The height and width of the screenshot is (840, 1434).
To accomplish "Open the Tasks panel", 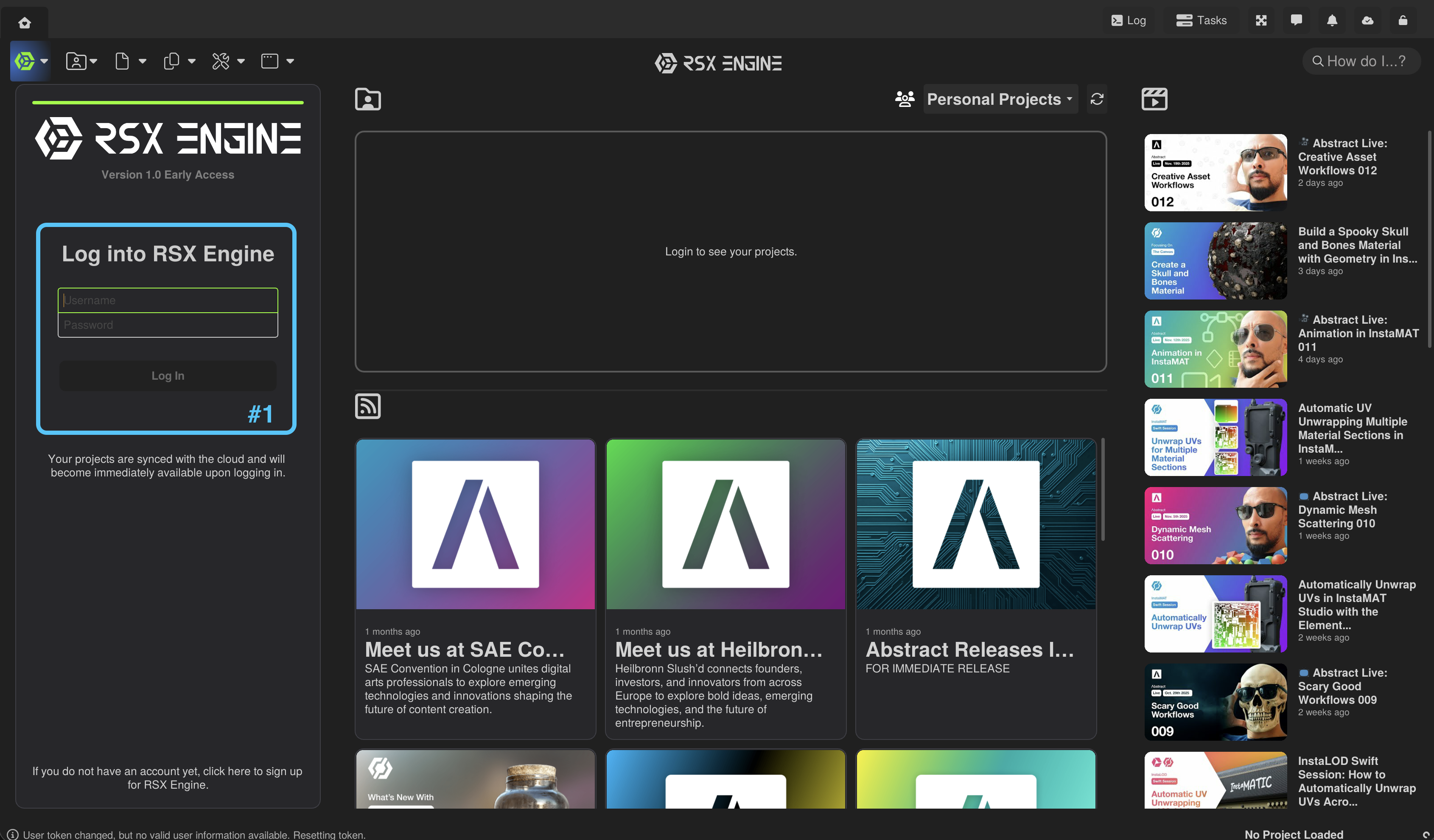I will tap(1201, 20).
